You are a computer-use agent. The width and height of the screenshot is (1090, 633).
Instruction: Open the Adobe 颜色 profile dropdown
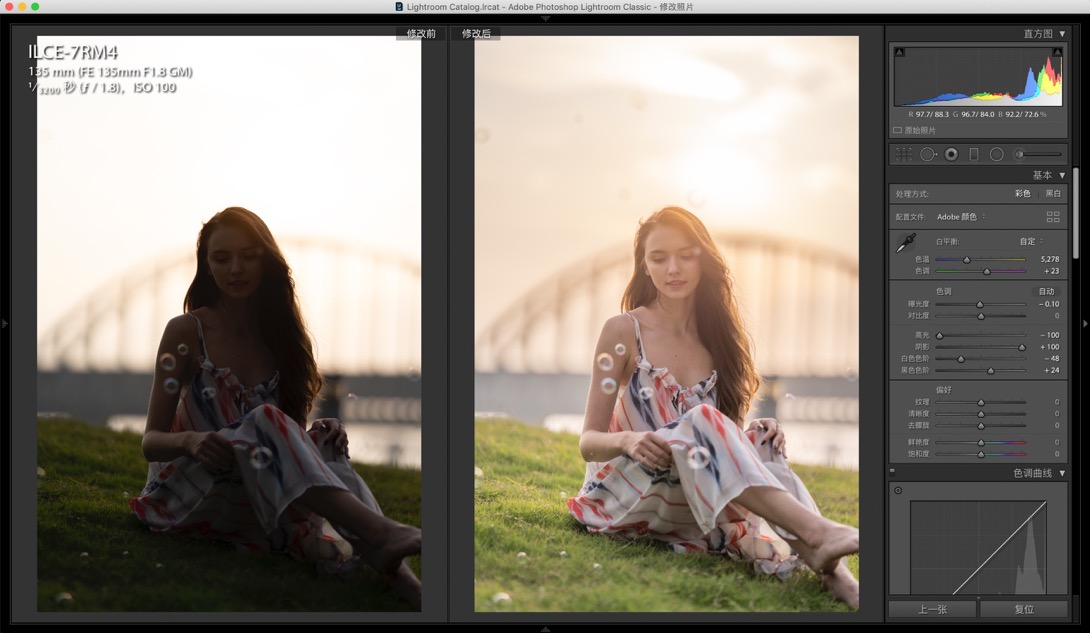tap(961, 217)
